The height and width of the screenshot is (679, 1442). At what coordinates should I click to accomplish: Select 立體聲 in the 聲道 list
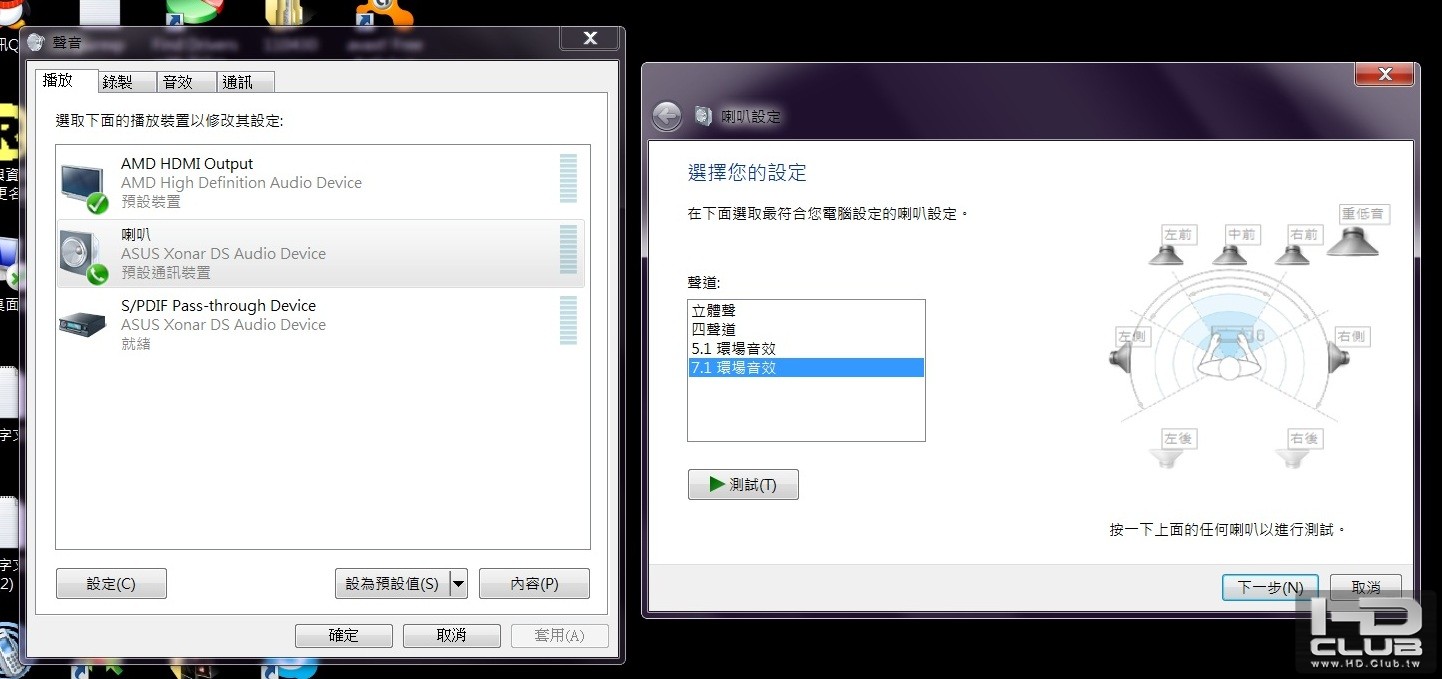coord(806,311)
